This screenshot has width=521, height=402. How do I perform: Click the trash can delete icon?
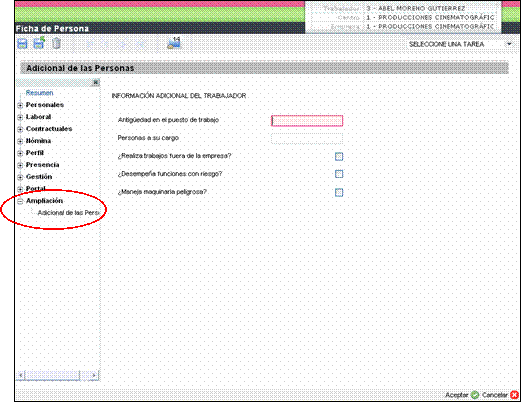56,43
